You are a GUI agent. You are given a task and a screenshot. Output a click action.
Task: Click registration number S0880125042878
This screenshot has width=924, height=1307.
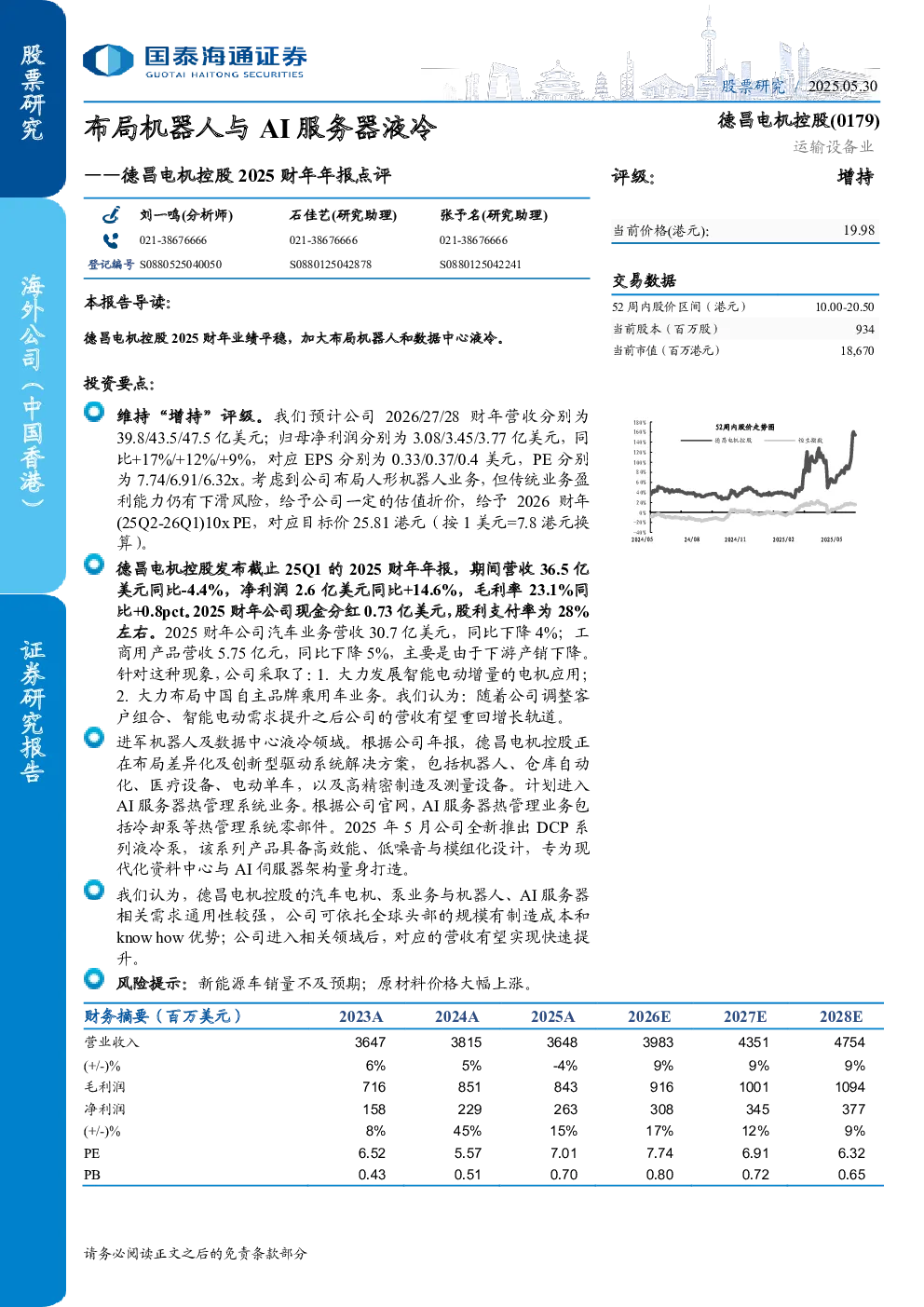(331, 265)
